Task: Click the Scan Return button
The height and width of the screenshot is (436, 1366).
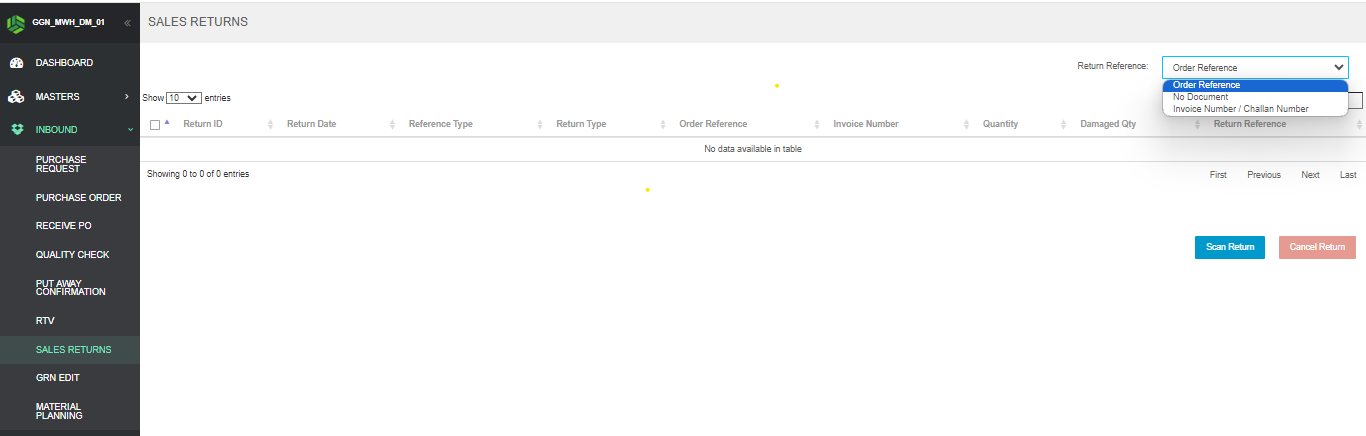Action: tap(1229, 247)
